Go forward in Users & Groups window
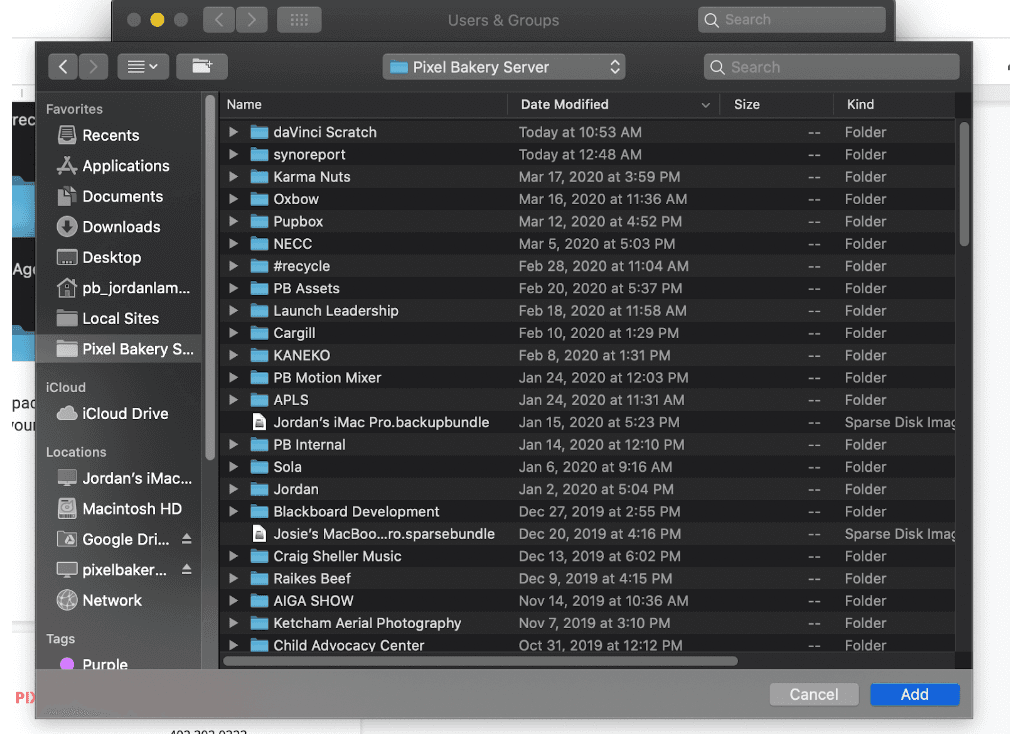1010x734 pixels. tap(251, 20)
